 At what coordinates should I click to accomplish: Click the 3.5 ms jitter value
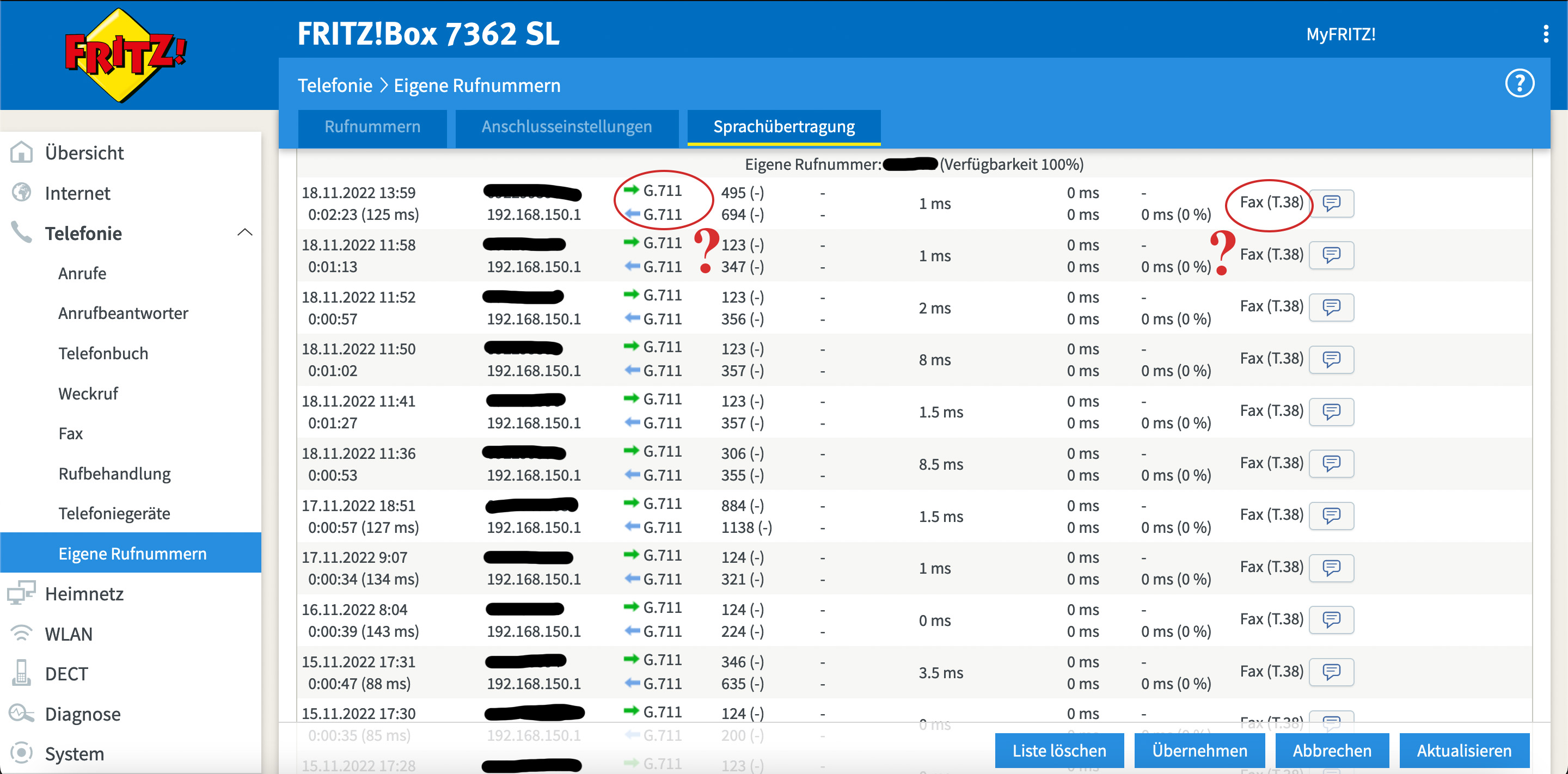pyautogui.click(x=941, y=672)
